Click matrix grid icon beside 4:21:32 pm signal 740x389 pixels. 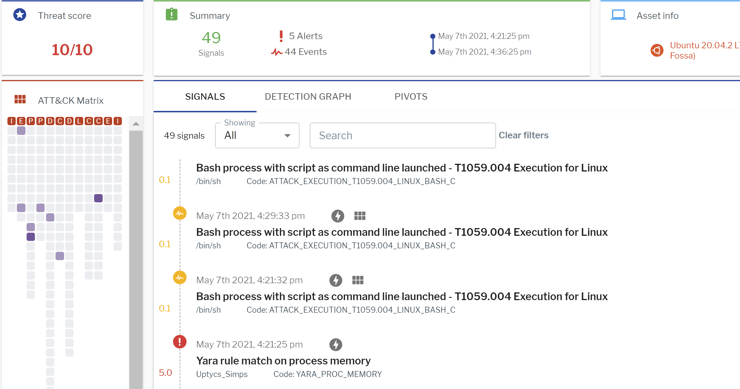click(358, 280)
